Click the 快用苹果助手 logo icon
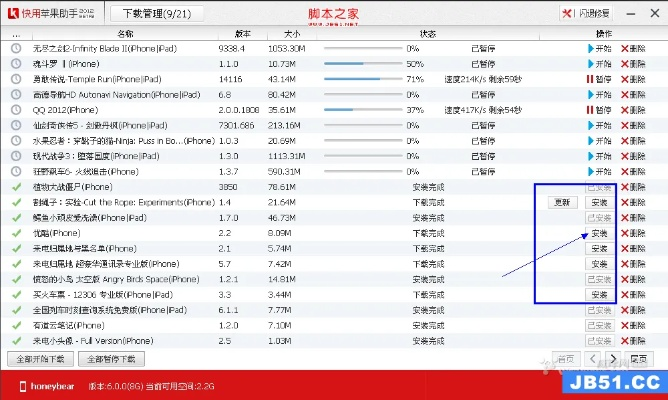The height and width of the screenshot is (400, 668). [12, 13]
